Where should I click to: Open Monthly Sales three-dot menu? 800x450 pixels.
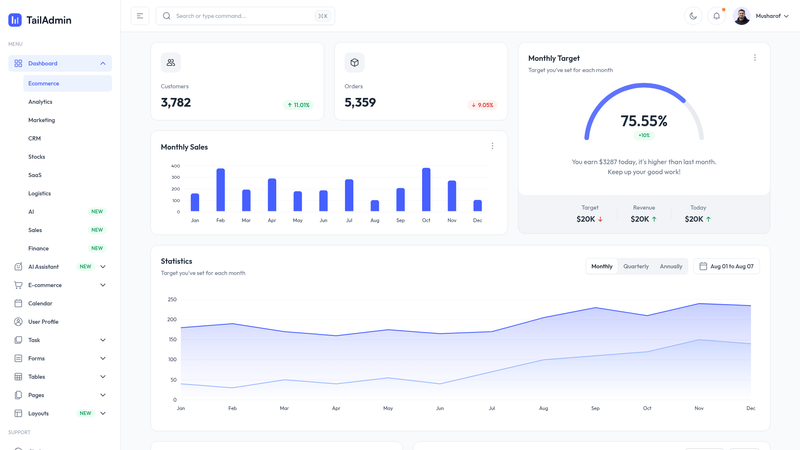pyautogui.click(x=492, y=146)
